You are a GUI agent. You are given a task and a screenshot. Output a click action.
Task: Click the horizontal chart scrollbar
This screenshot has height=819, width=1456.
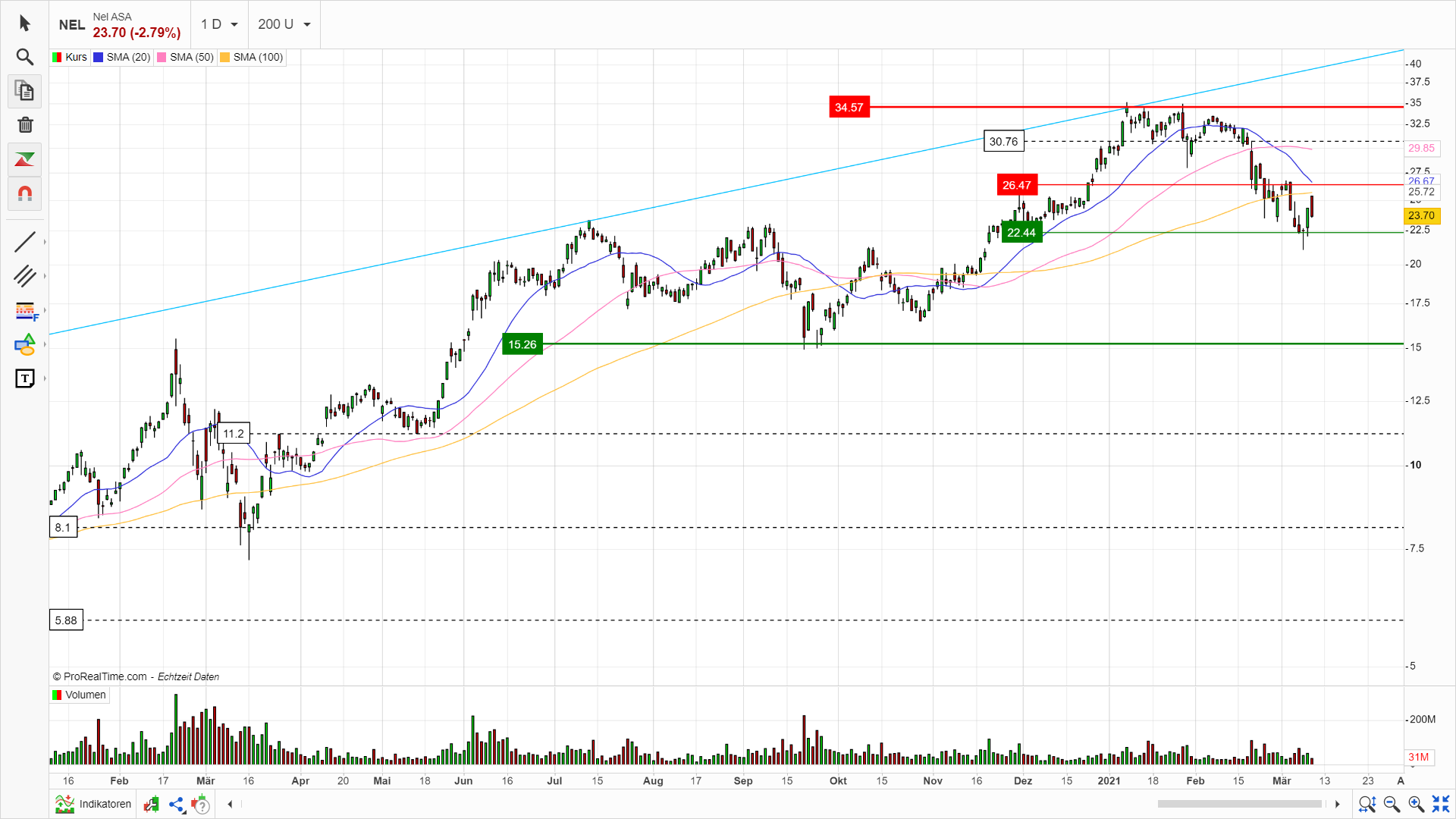tap(1239, 804)
